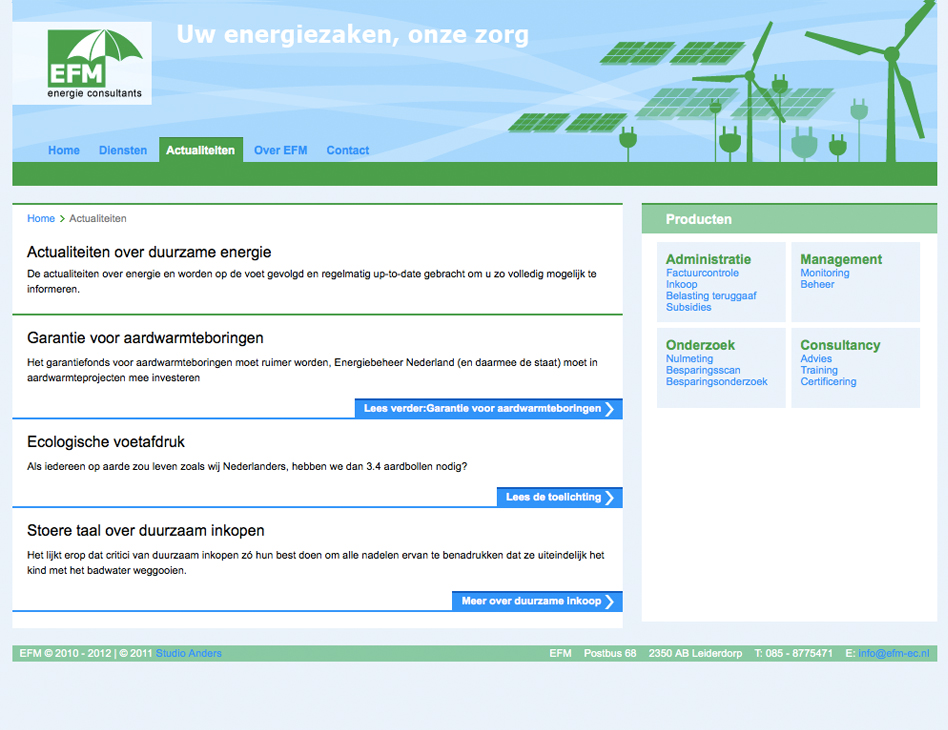948x730 pixels.
Task: Click the Actualiteiten over duurzame energie heading
Action: coord(149,252)
